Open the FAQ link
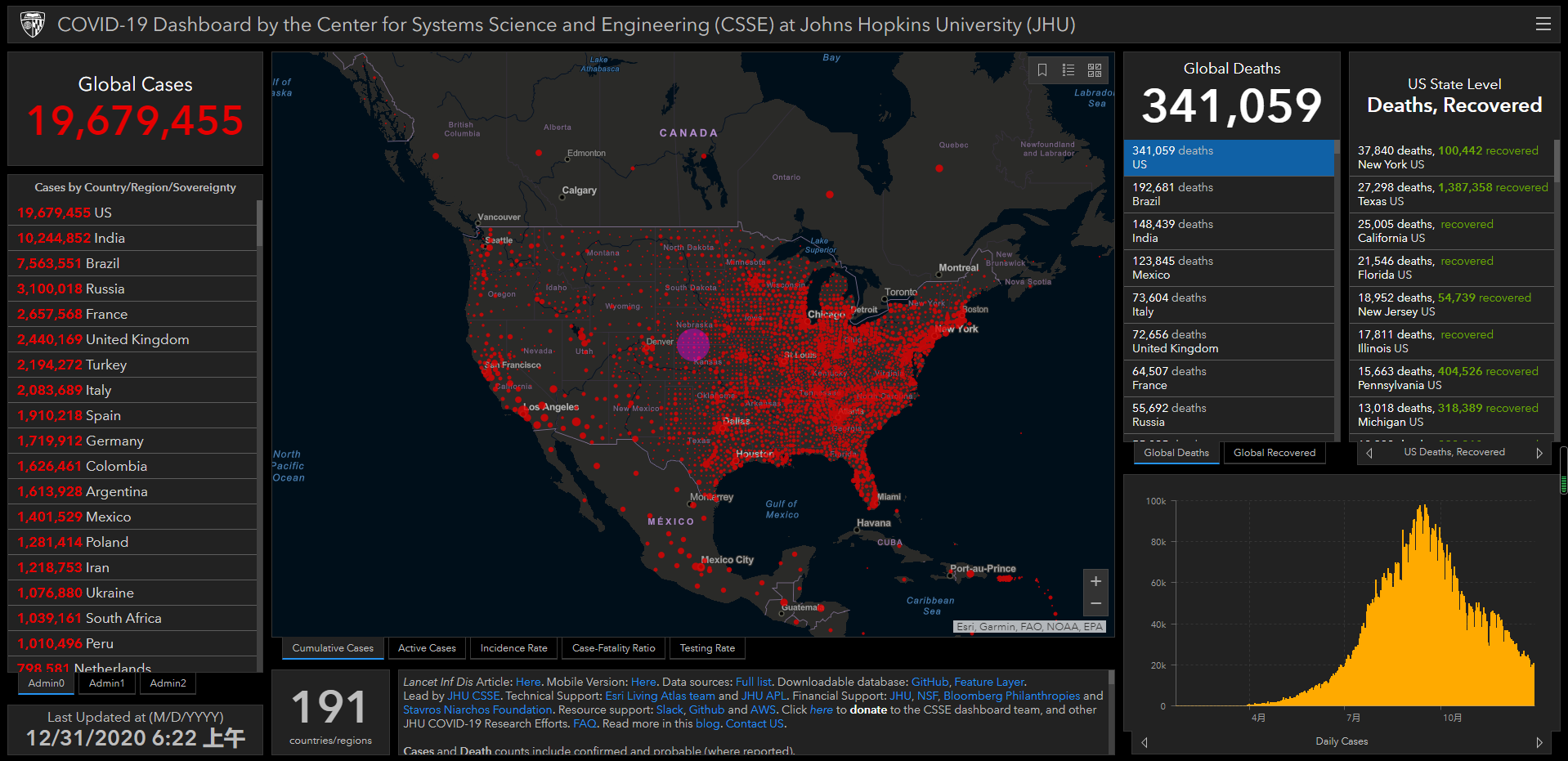Image resolution: width=1568 pixels, height=761 pixels. 585,723
